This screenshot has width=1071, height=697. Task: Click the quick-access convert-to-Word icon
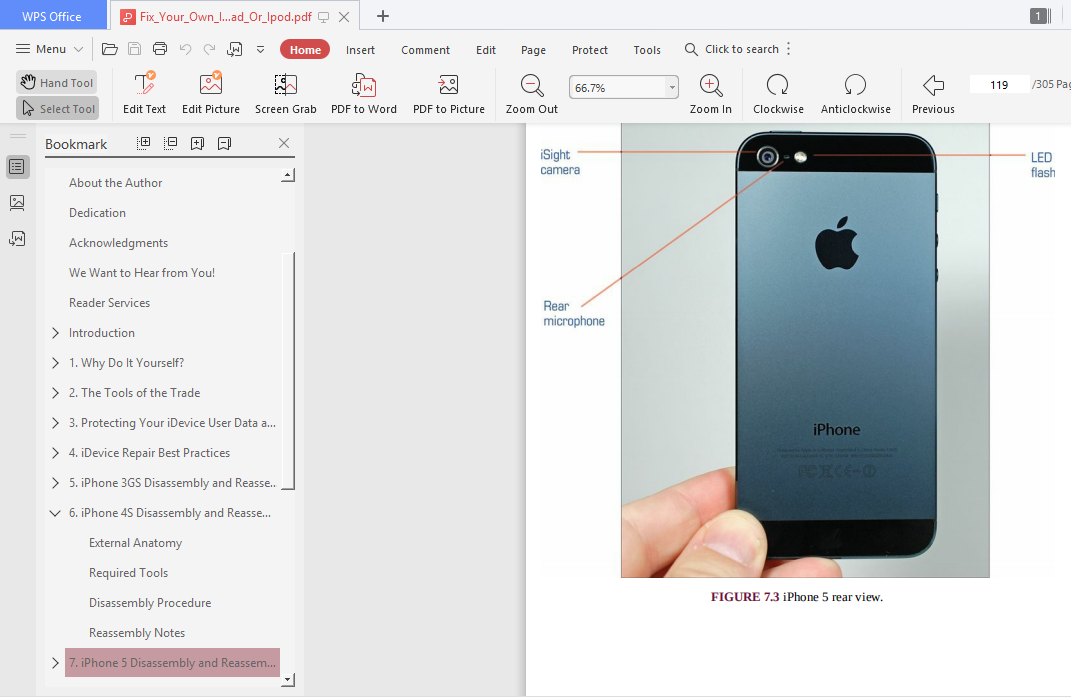pos(235,49)
